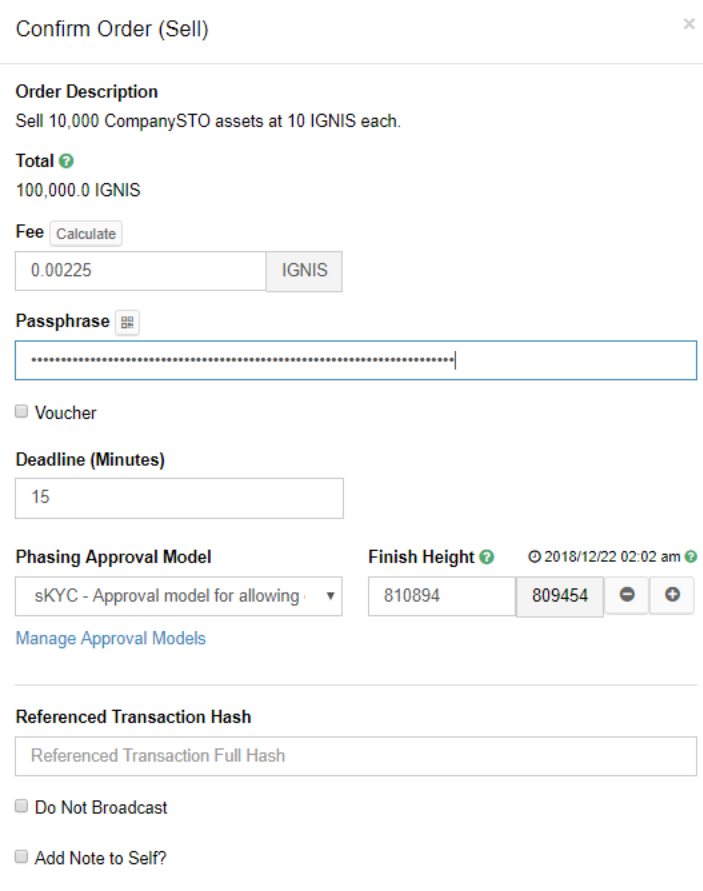Click the clock icon before the 2018/12/22 date
Image resolution: width=703 pixels, height=891 pixels.
[535, 557]
